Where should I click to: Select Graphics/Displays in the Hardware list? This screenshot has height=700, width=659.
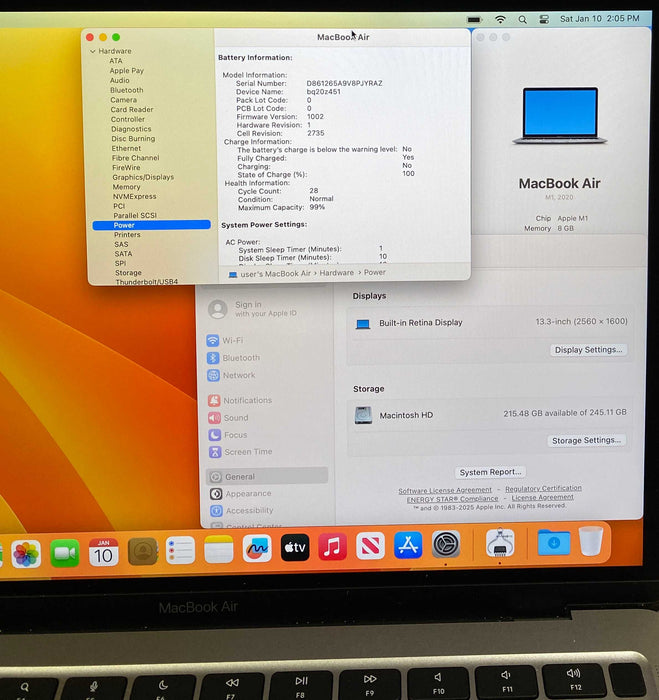143,177
